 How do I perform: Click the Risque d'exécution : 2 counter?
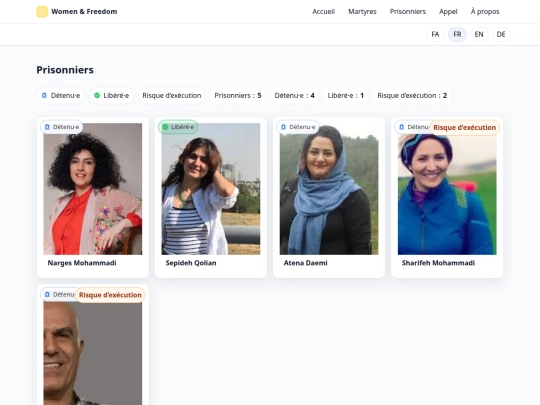(412, 95)
